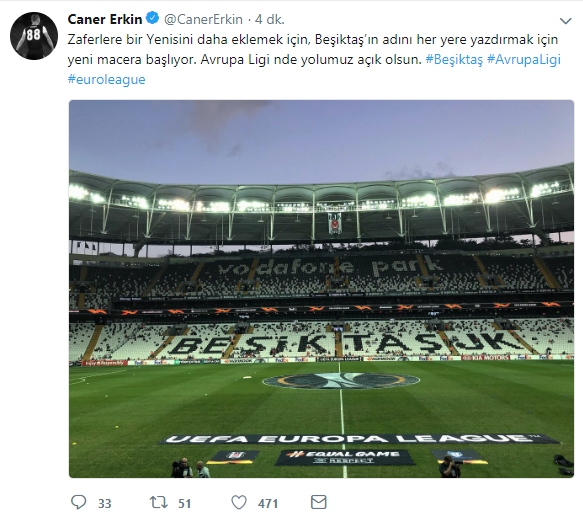583x518 pixels.
Task: Click the Caner Erkin display name
Action: point(105,19)
